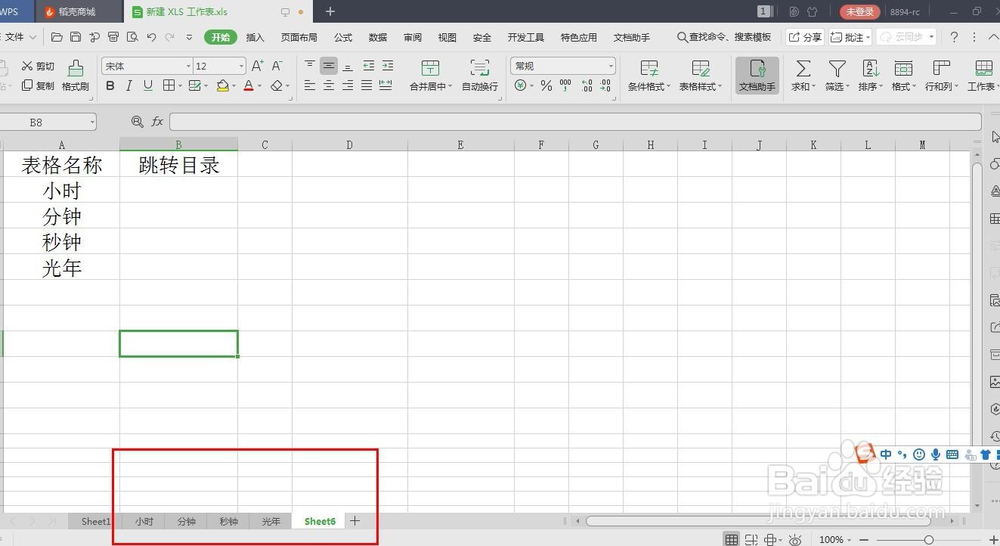Image resolution: width=1000 pixels, height=546 pixels.
Task: Toggle middle vertical alignment
Action: [328, 66]
